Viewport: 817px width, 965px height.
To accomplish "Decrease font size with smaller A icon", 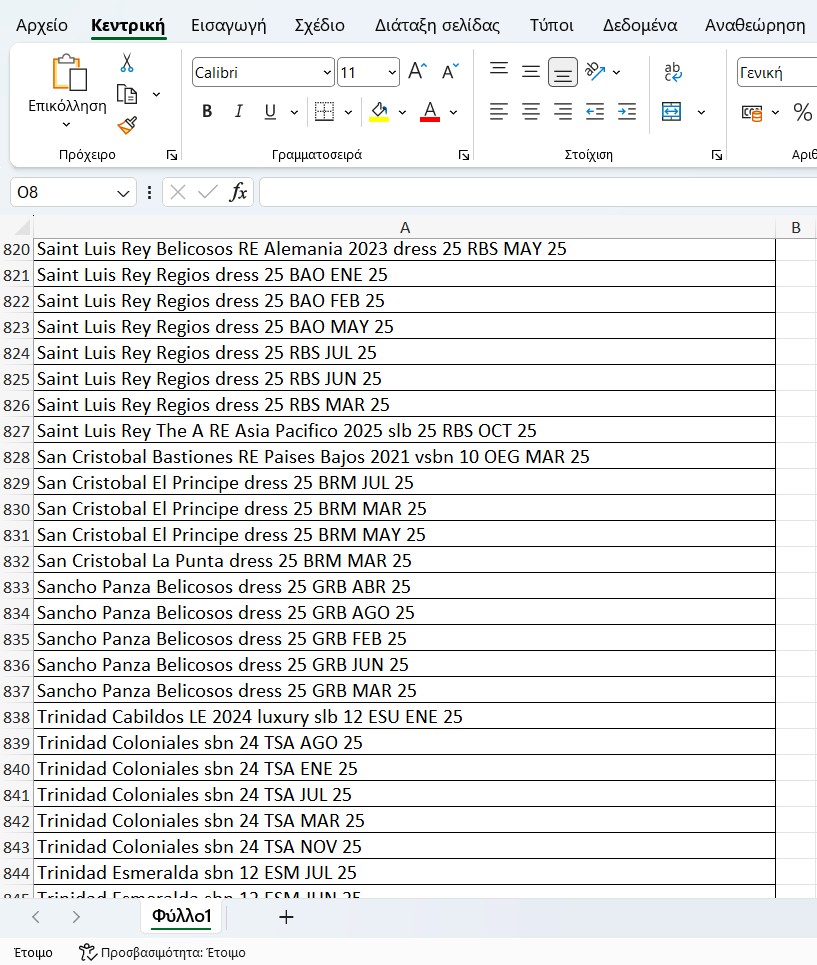I will tap(450, 72).
